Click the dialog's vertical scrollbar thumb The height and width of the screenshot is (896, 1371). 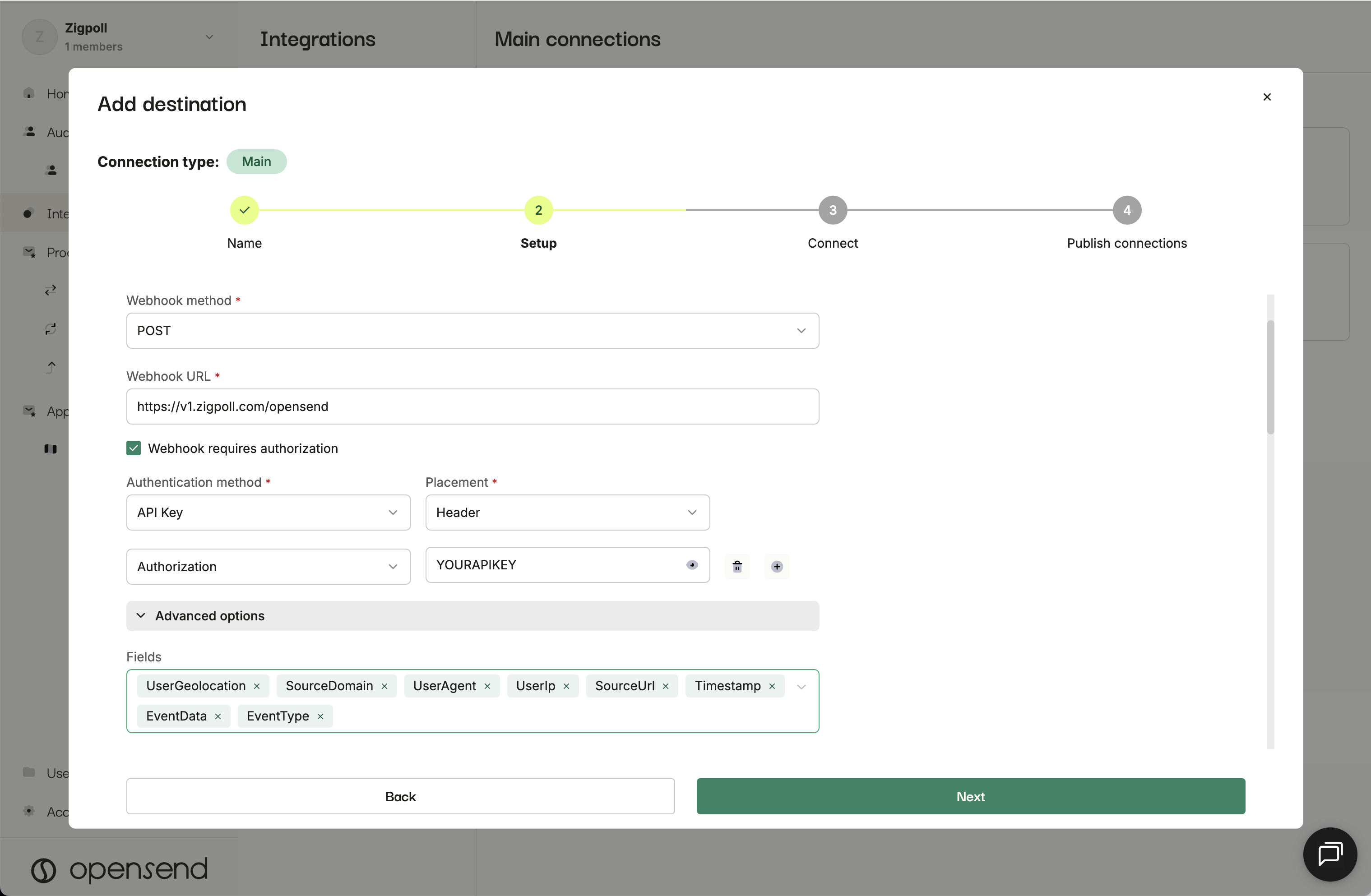point(1270,377)
